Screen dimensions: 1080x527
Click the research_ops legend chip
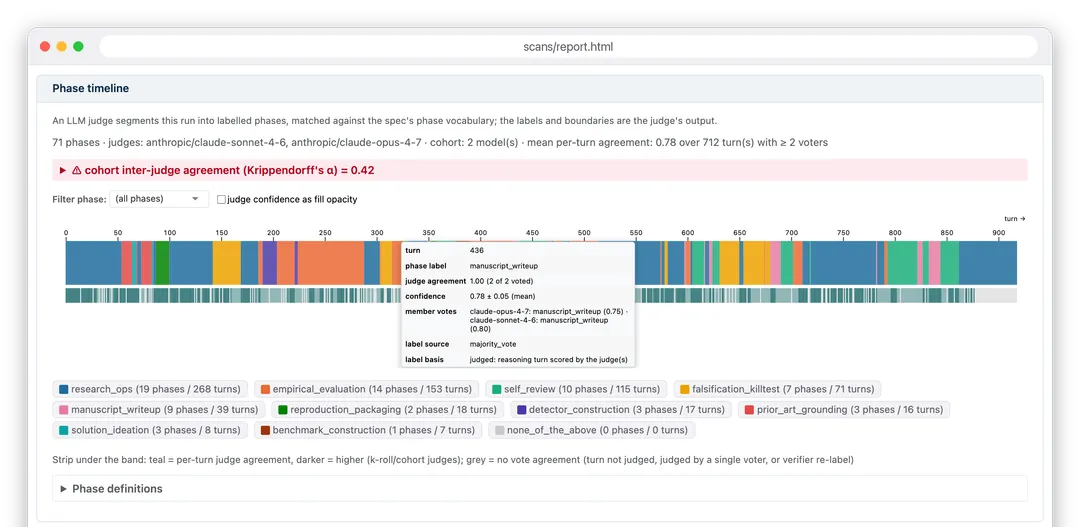point(151,389)
